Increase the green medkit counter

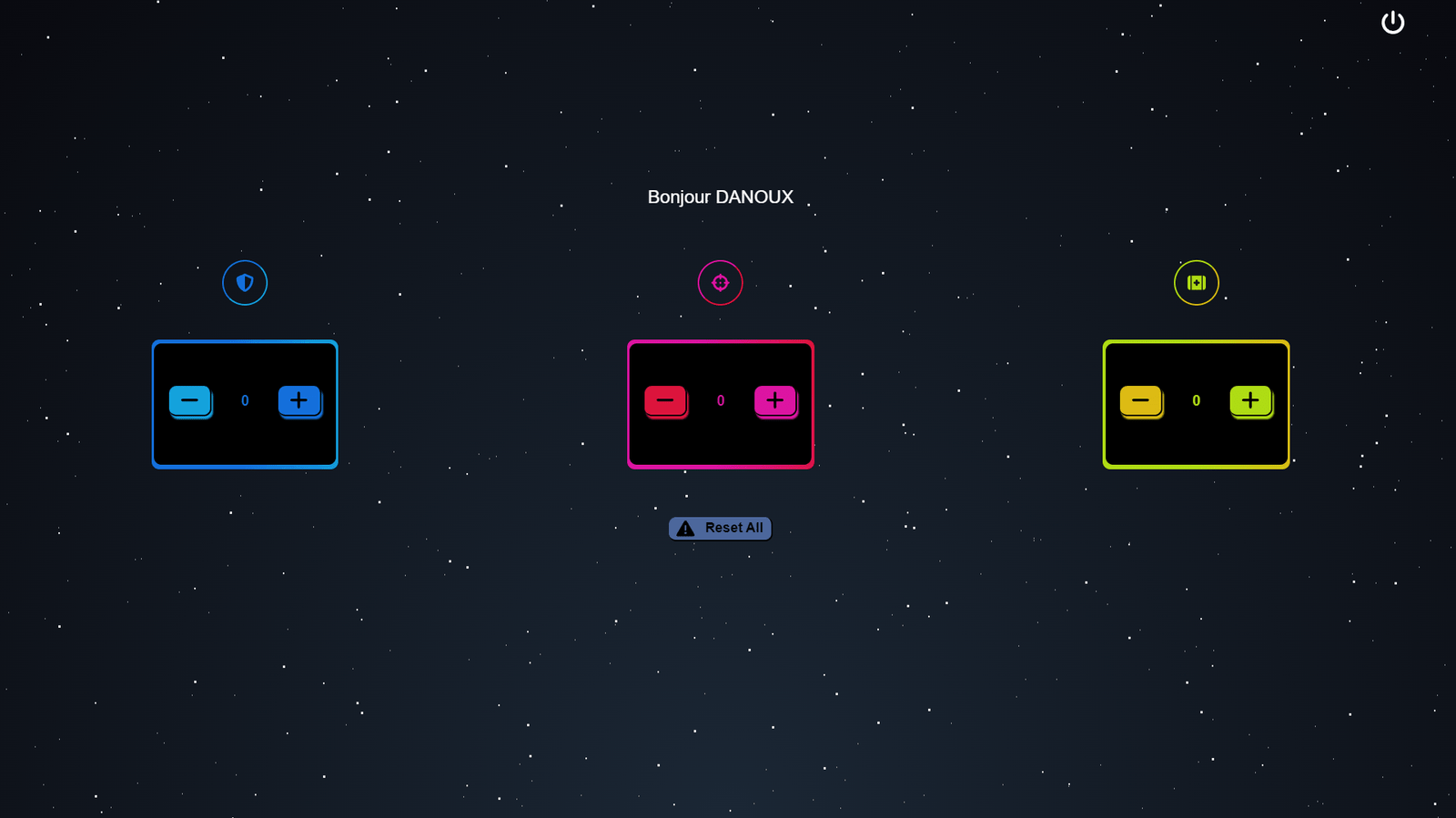tap(1251, 400)
